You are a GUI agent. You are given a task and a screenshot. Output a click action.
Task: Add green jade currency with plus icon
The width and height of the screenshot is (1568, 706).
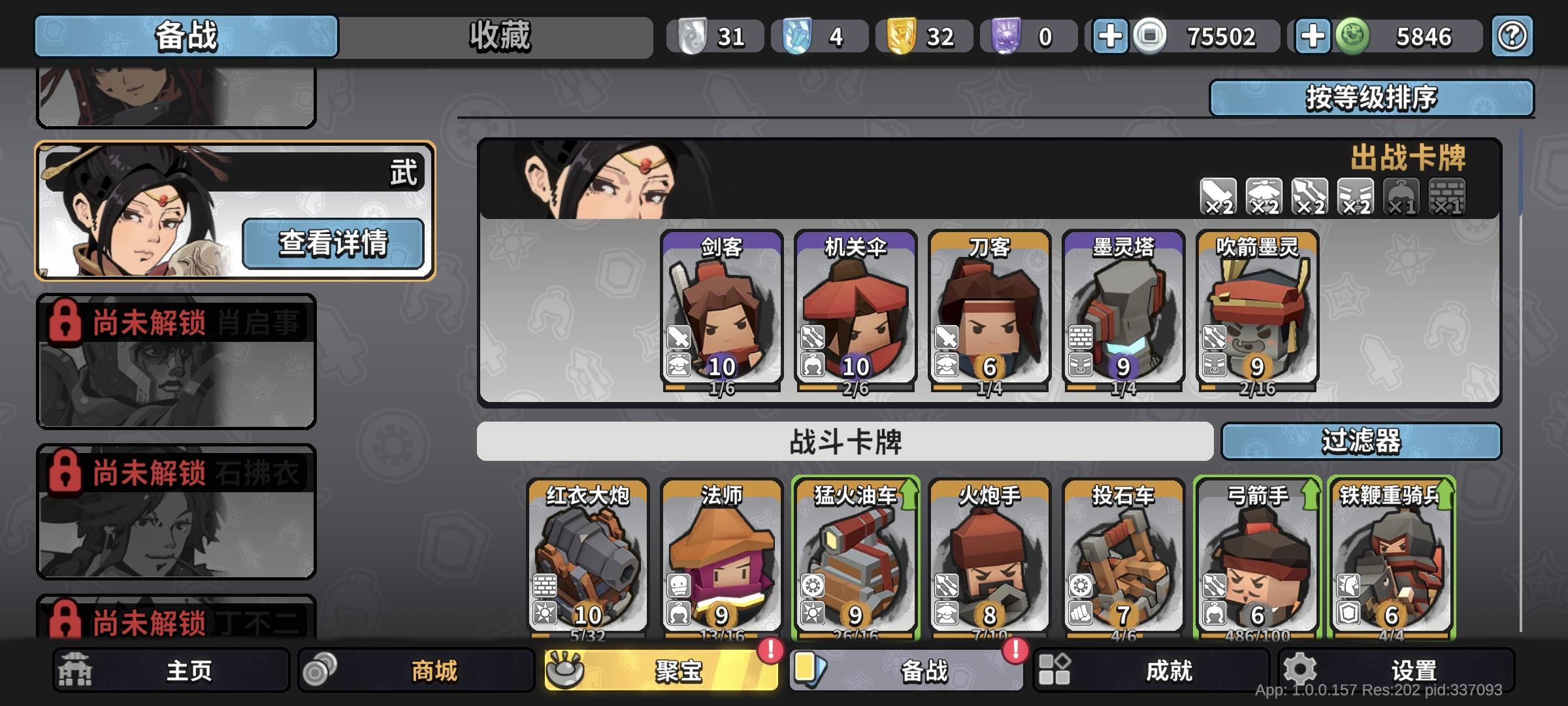coord(1313,36)
